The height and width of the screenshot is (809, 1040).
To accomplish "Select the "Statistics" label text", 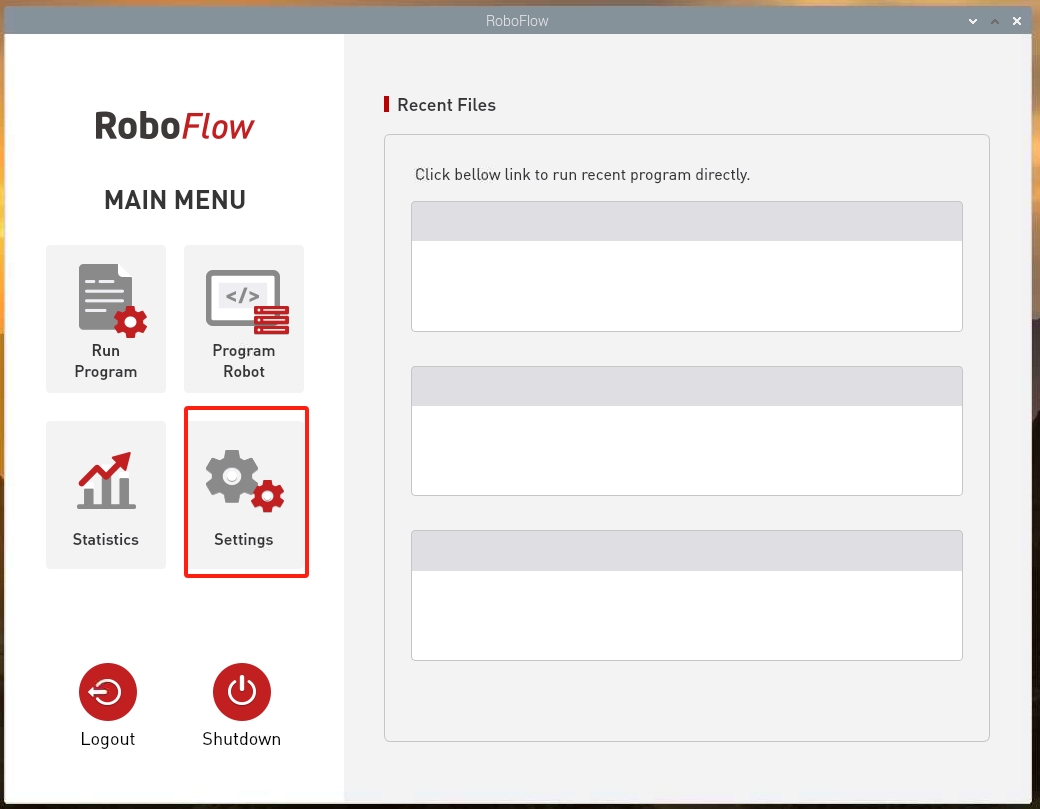I will click(105, 539).
